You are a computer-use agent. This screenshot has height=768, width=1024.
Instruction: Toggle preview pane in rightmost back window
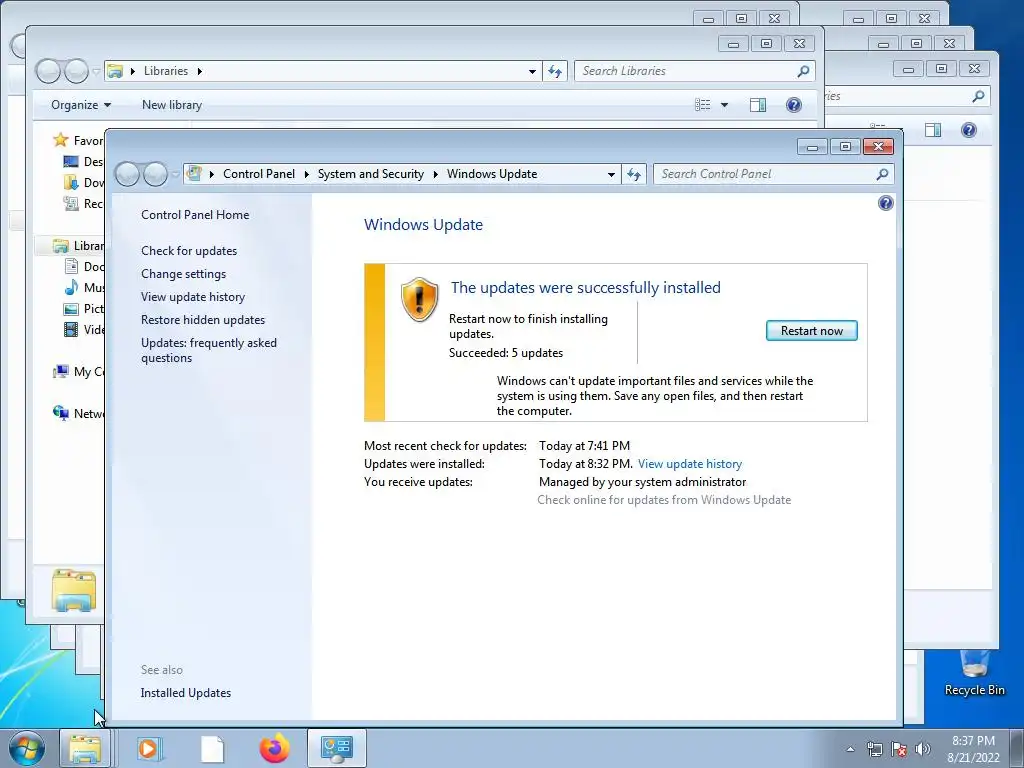tap(933, 130)
